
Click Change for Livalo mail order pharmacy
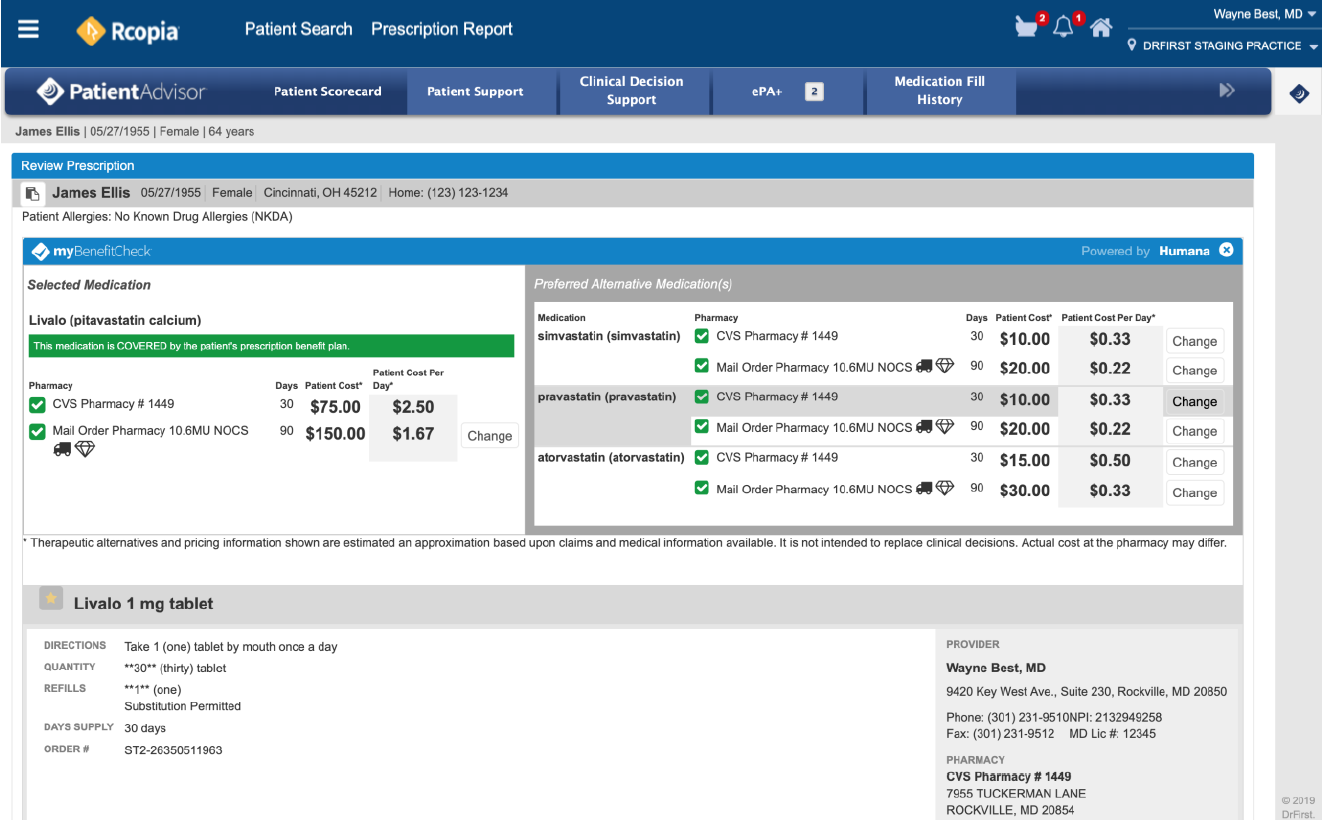click(x=490, y=436)
